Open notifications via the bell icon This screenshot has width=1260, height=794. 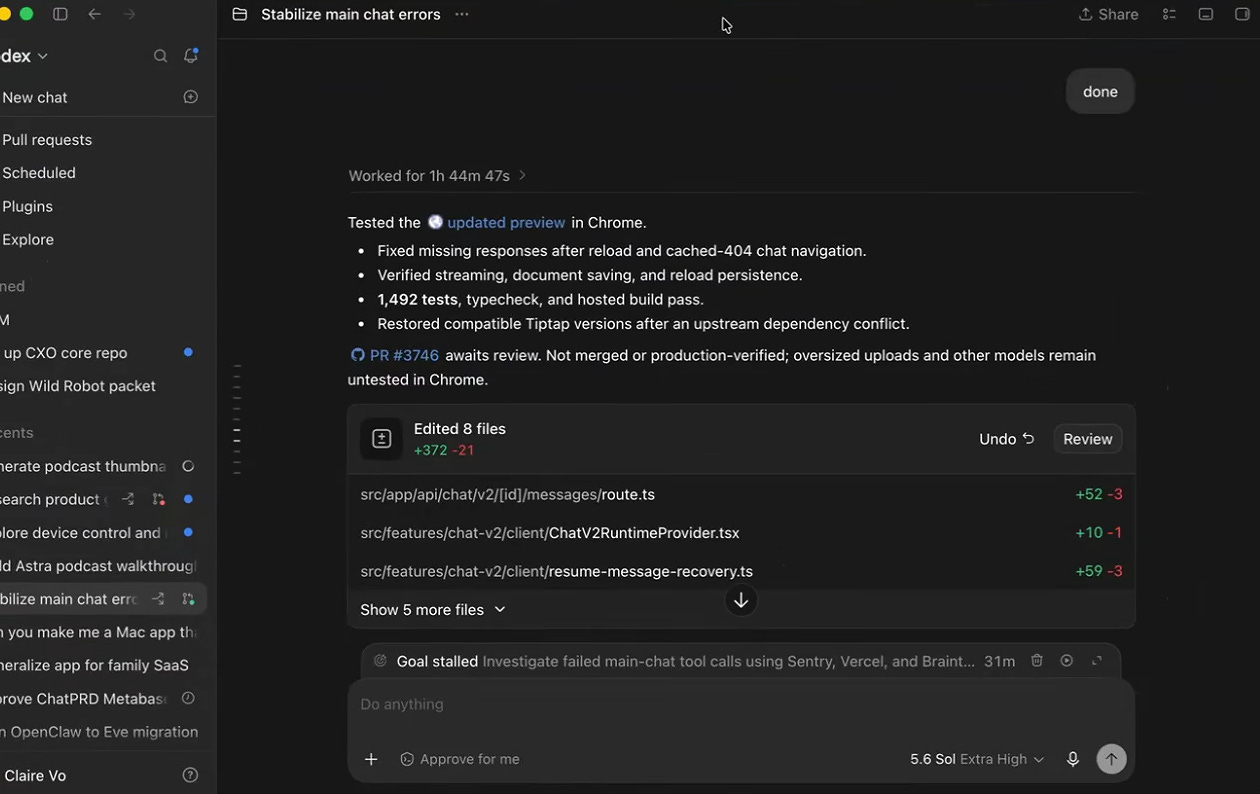[190, 56]
